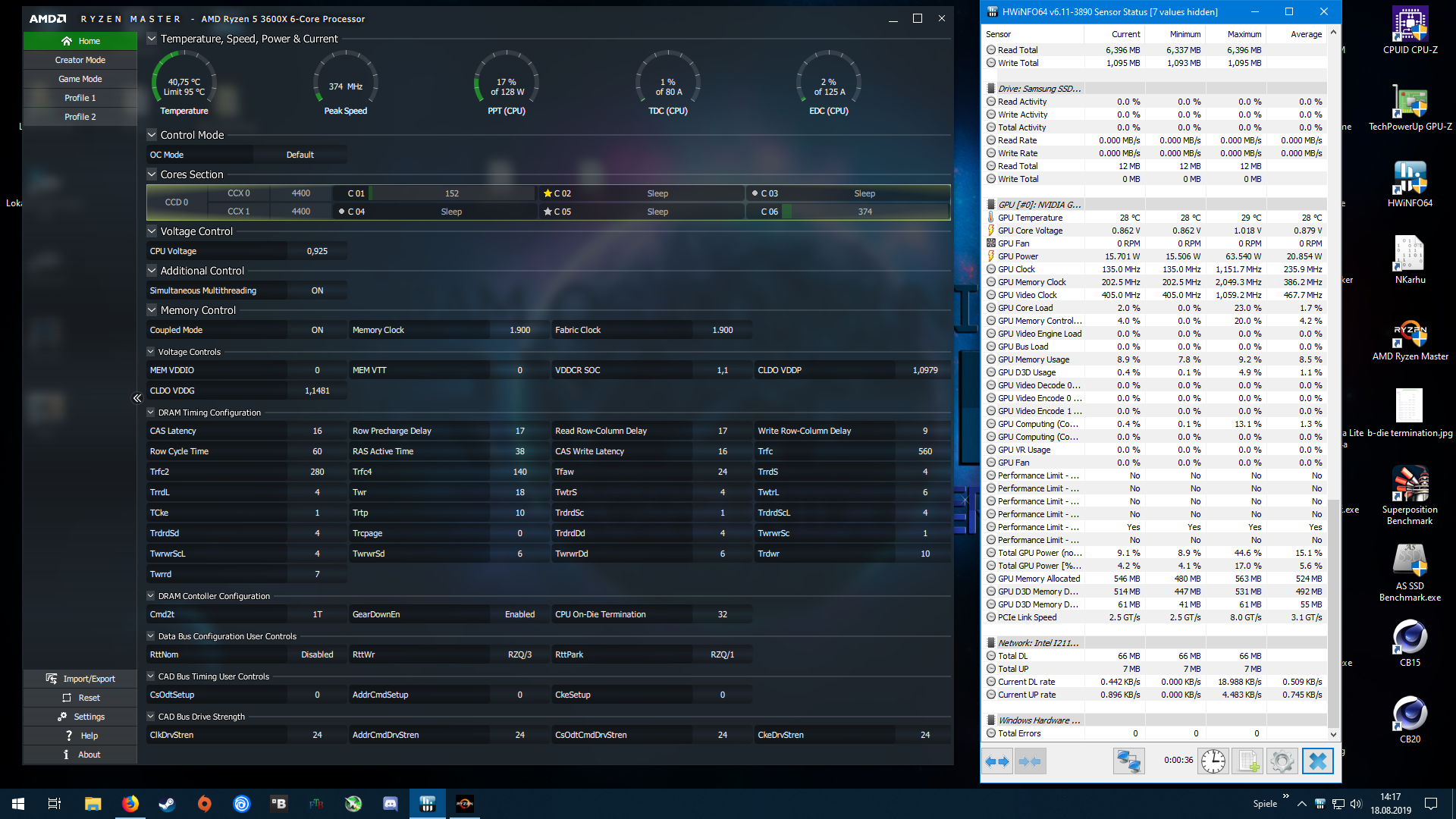This screenshot has width=1456, height=819.
Task: Switch to Creator Mode tab
Action: 80,60
